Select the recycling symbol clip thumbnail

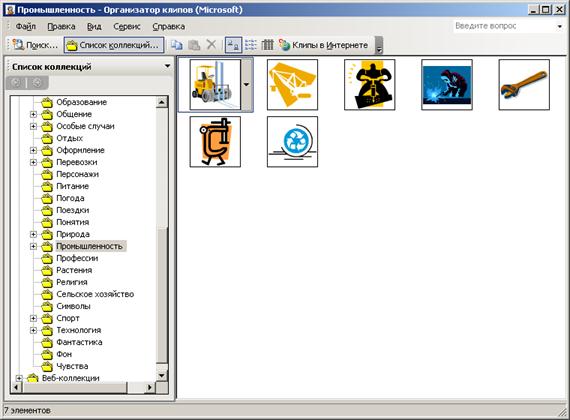[292, 142]
